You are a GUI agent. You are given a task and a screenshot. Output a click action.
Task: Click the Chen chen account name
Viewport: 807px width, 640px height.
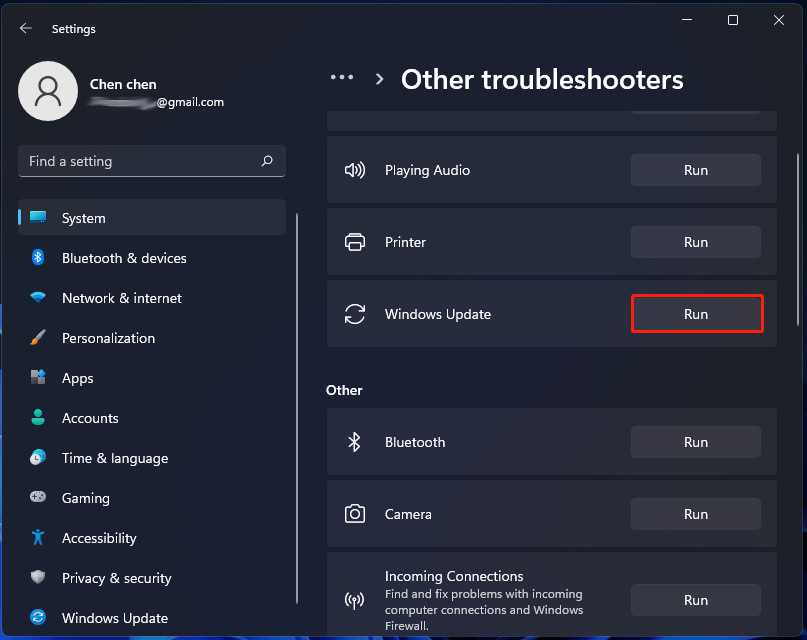(123, 84)
